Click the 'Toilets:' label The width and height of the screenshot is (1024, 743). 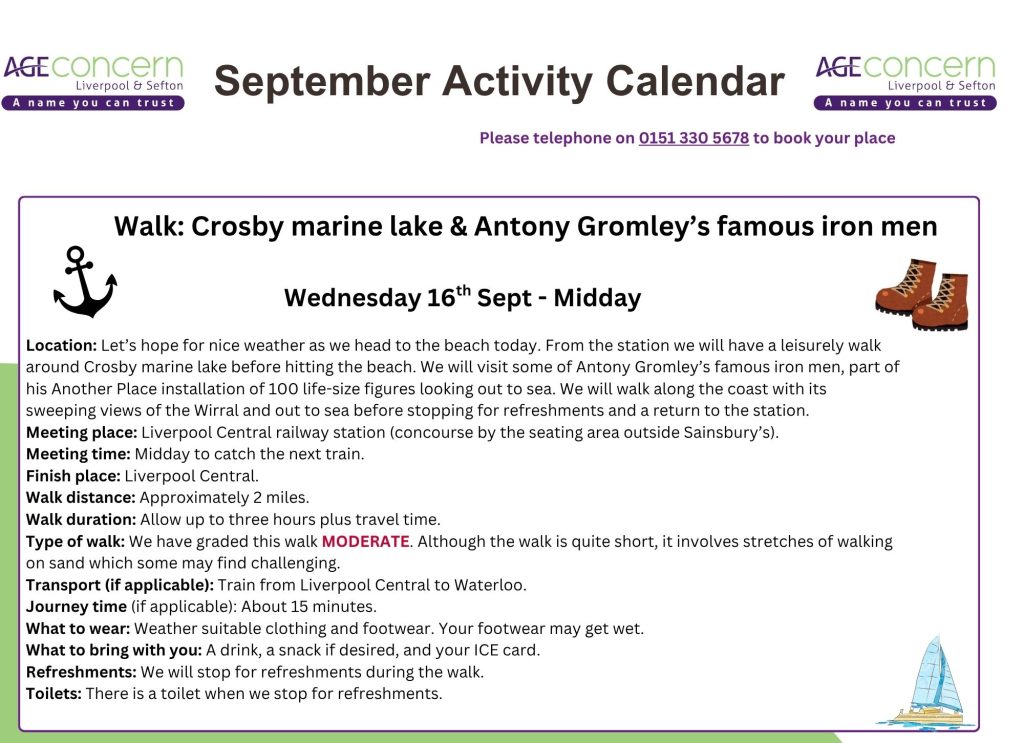pyautogui.click(x=54, y=693)
